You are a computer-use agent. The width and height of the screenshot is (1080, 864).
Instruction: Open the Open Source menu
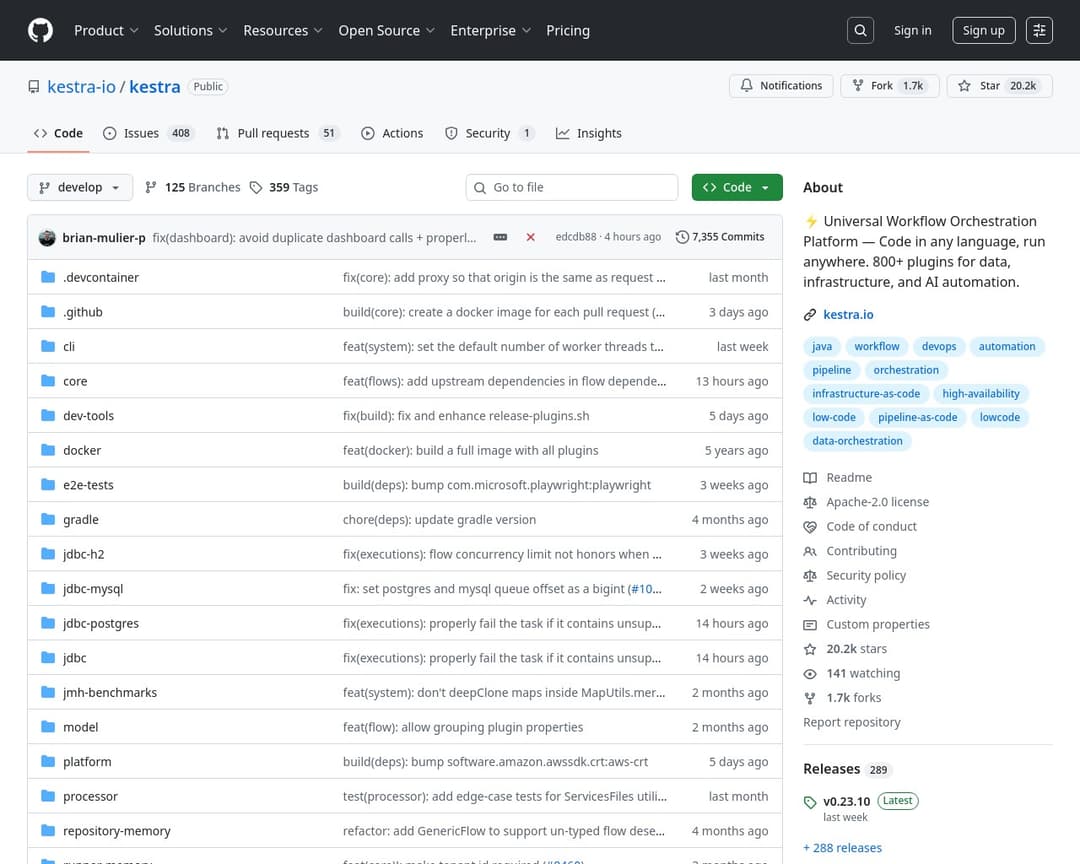[386, 30]
